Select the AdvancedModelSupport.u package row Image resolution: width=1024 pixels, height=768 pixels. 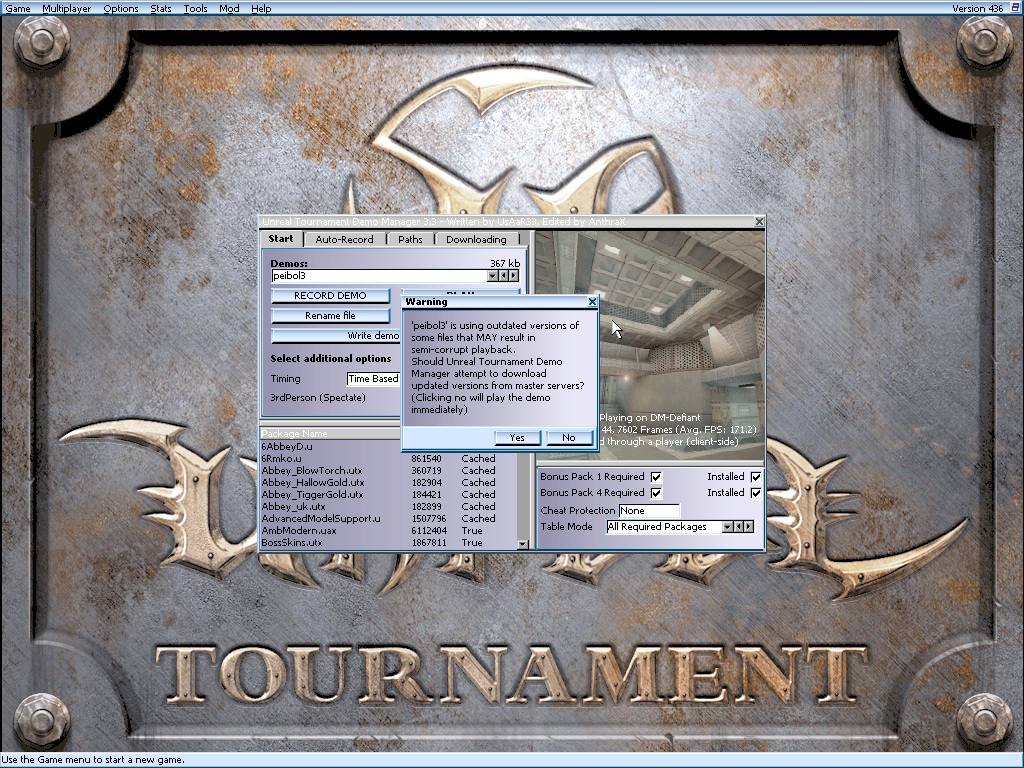[389, 519]
